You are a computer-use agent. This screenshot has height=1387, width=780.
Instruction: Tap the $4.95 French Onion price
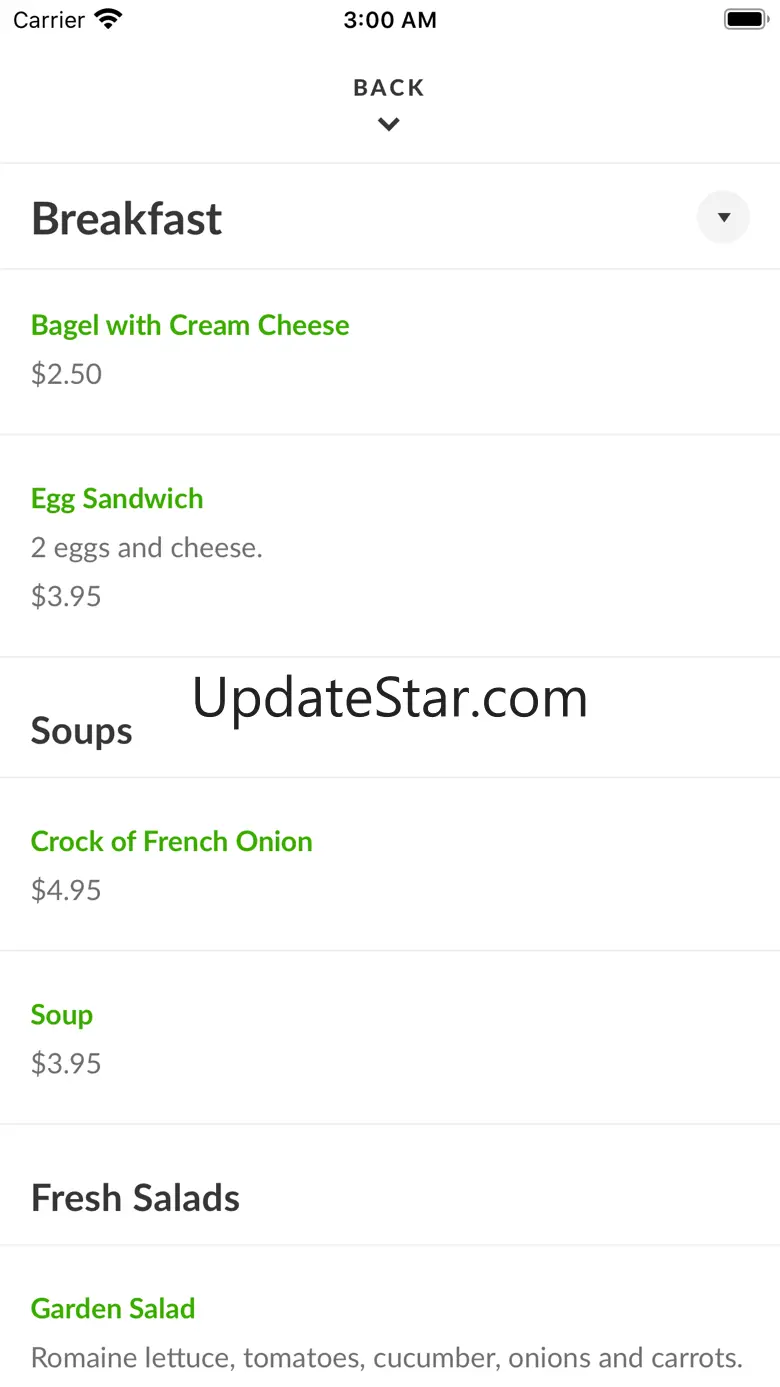(x=66, y=890)
